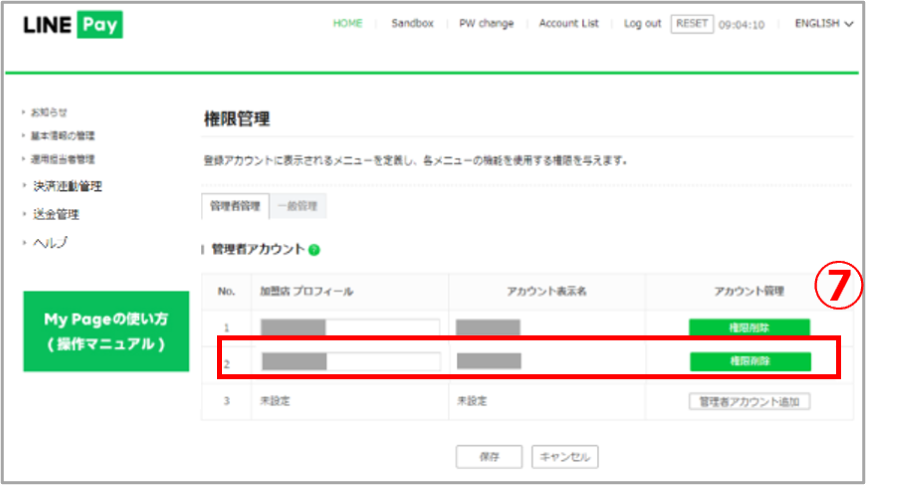Screen dimensions: 900x485
Task: Click the LINE Pay logo
Action: (72, 25)
